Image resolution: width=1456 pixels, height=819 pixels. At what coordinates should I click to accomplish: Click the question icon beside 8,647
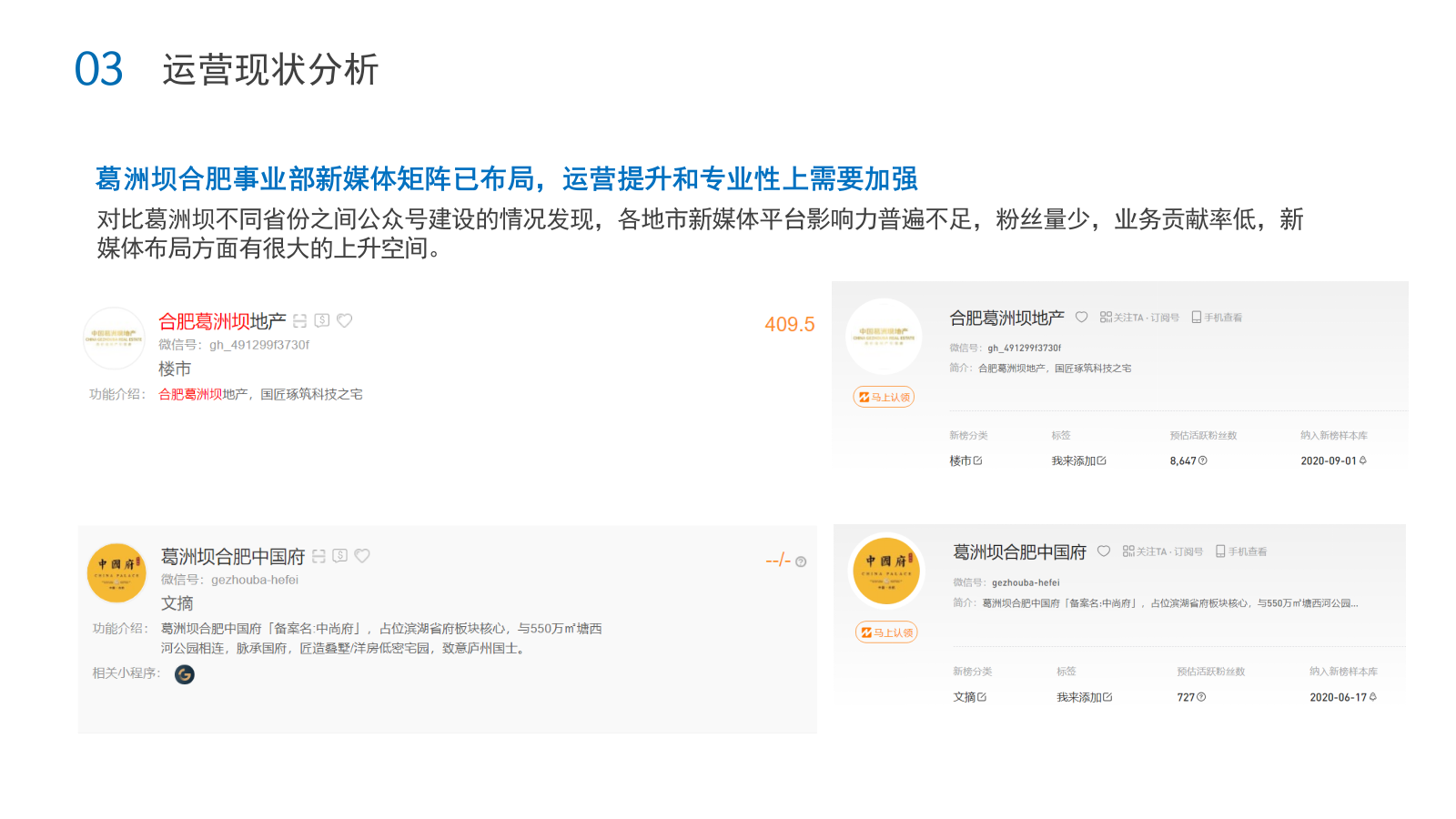[x=1203, y=460]
